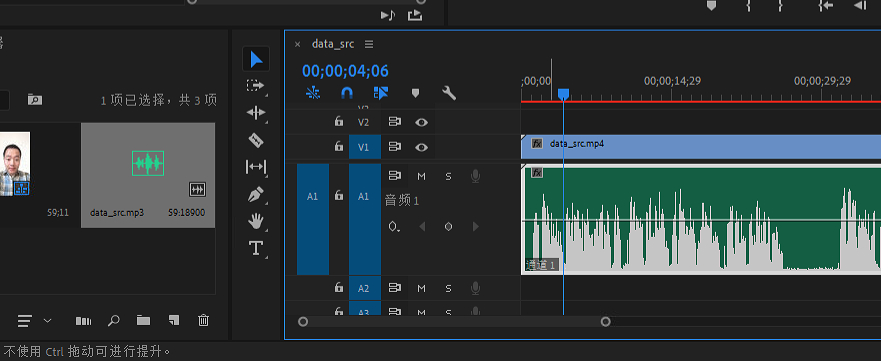The height and width of the screenshot is (361, 881).
Task: Select the Track Select Forward tool
Action: click(x=255, y=85)
